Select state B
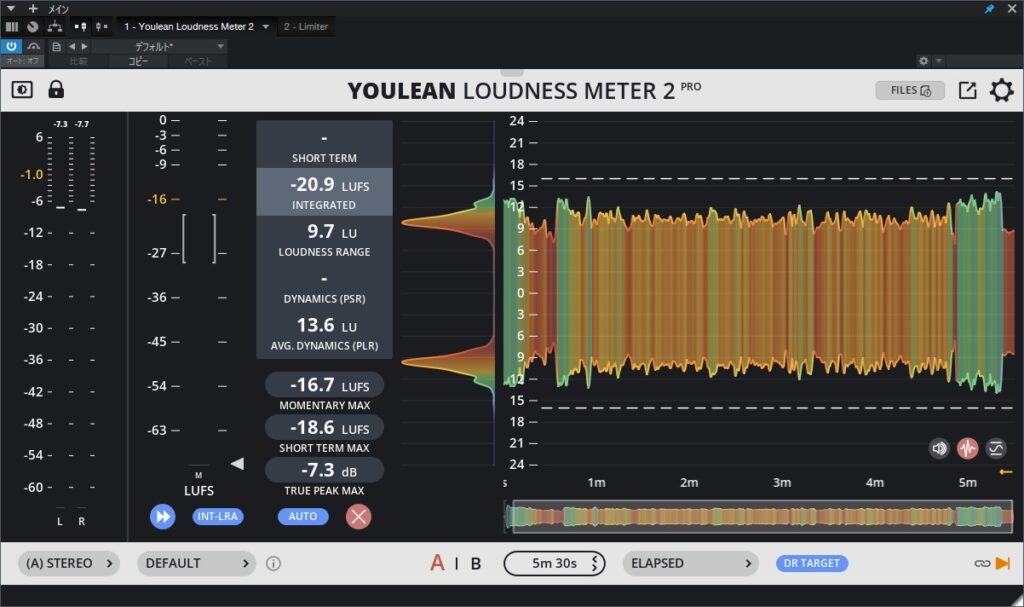The image size is (1024, 607). coord(476,563)
